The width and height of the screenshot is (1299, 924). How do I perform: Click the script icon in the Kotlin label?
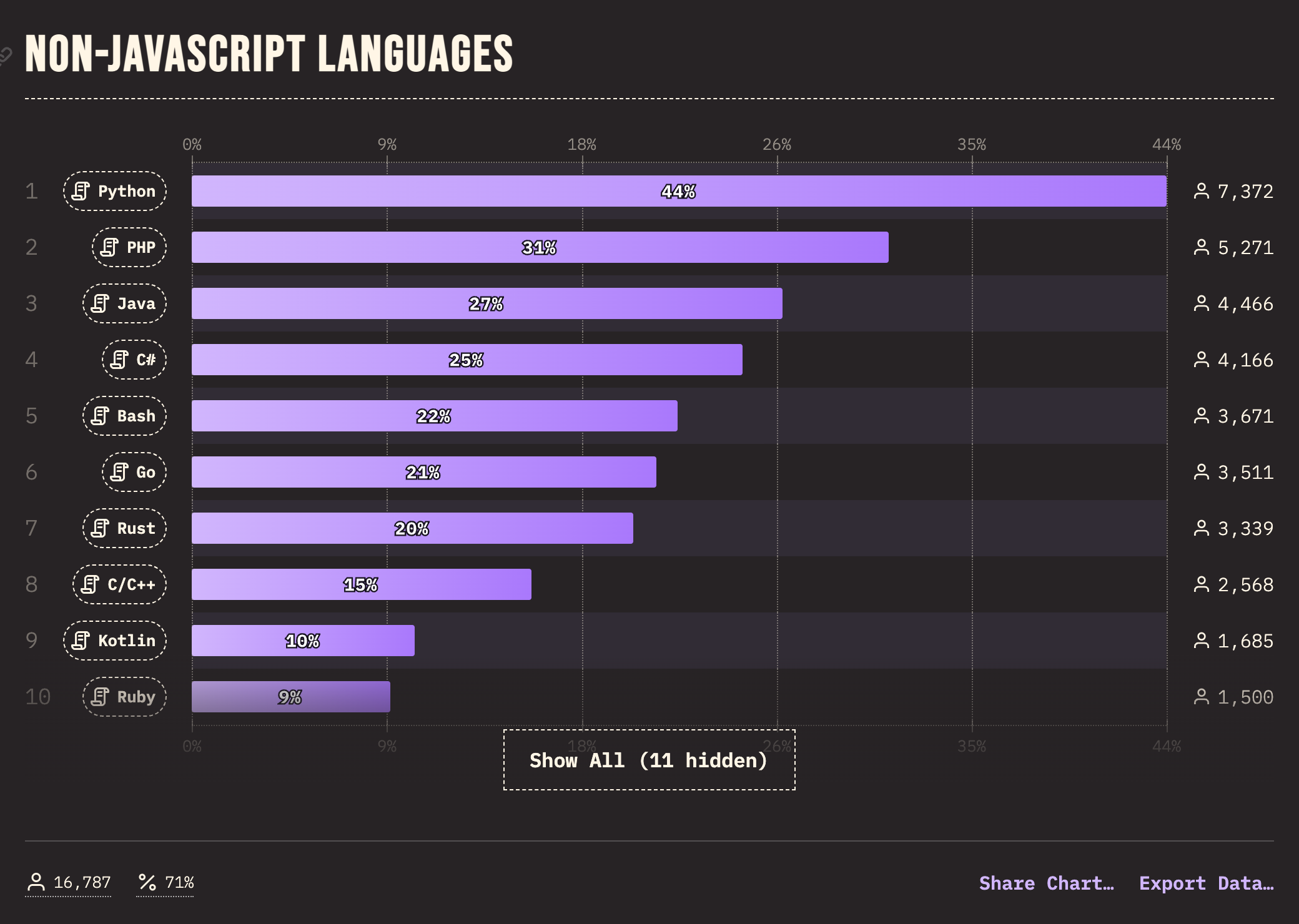coord(81,641)
